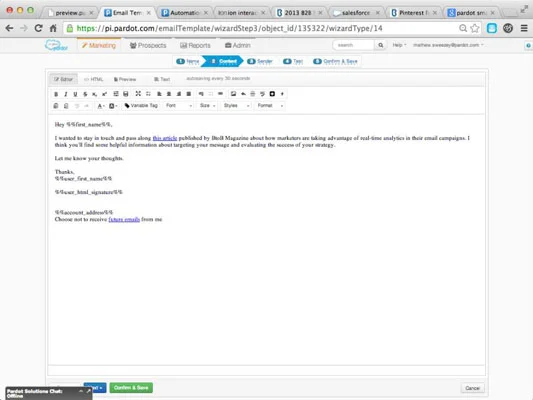Toggle underline formatting in the toolbar
This screenshot has height=400, width=533.
[75, 94]
